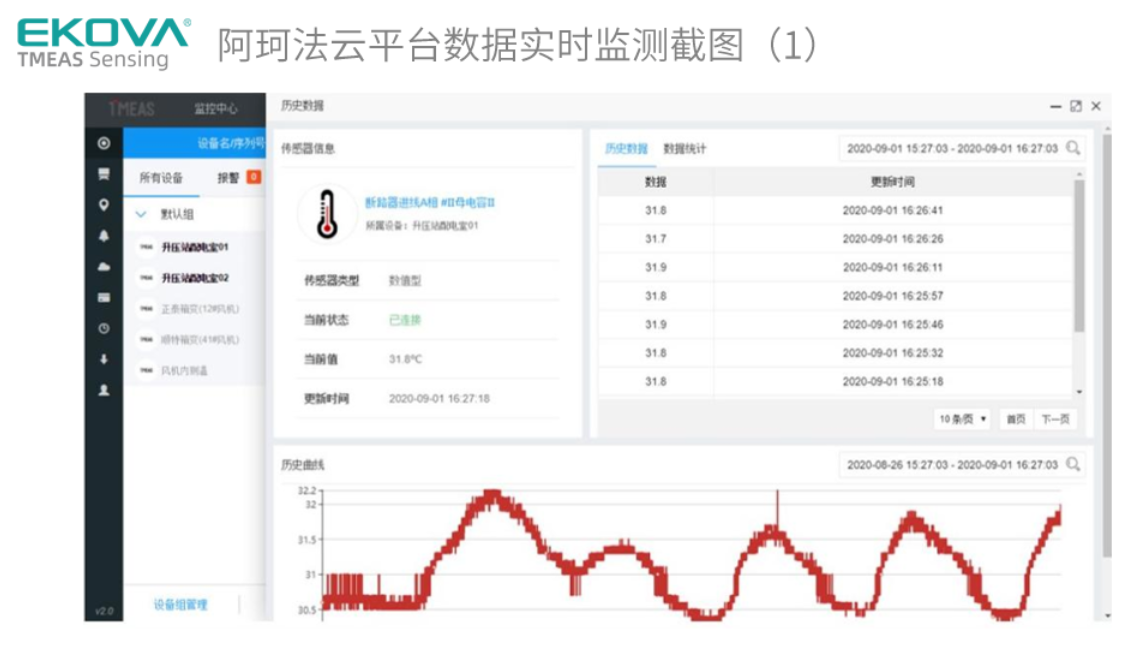Open the clock history icon in sidebar
The width and height of the screenshot is (1128, 646).
click(x=103, y=328)
